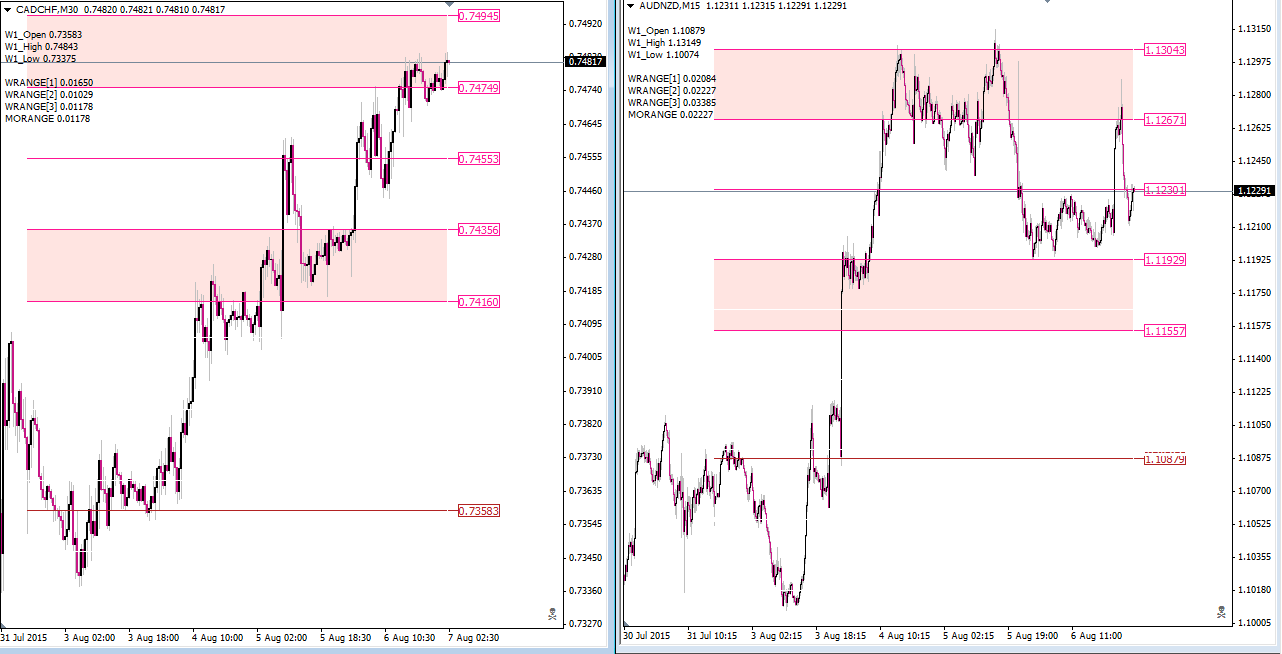Click the CADCHF,M30 chart title text

point(47,9)
